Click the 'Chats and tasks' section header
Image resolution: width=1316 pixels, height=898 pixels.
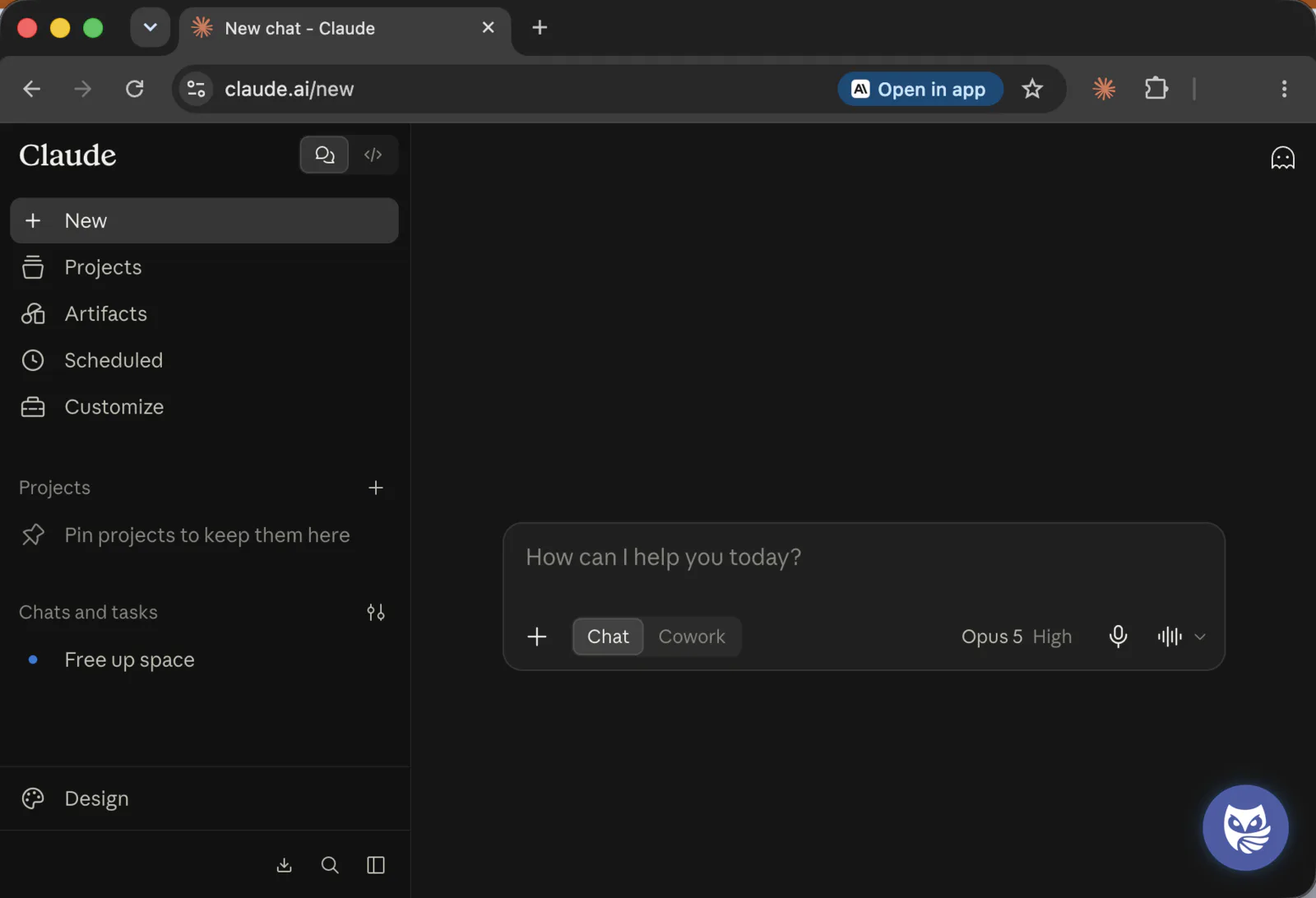(x=88, y=612)
